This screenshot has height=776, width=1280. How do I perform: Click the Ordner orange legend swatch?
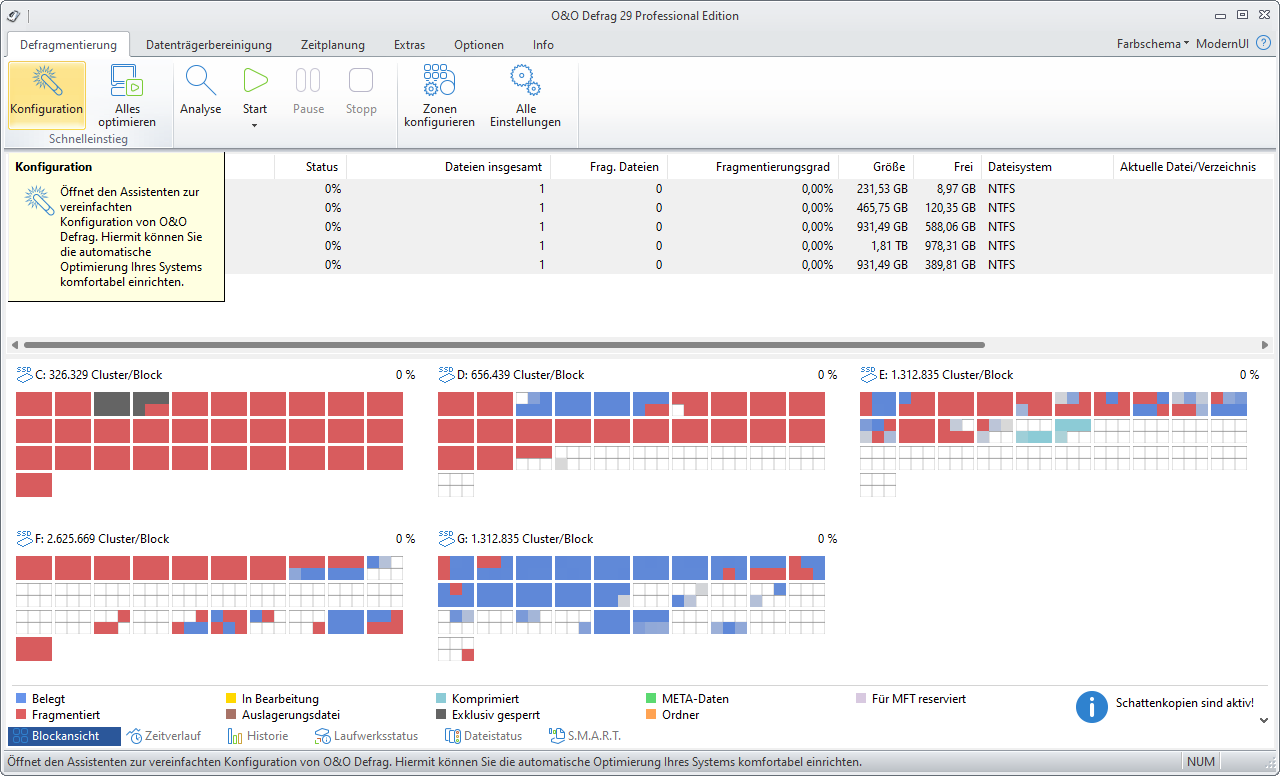pos(652,715)
